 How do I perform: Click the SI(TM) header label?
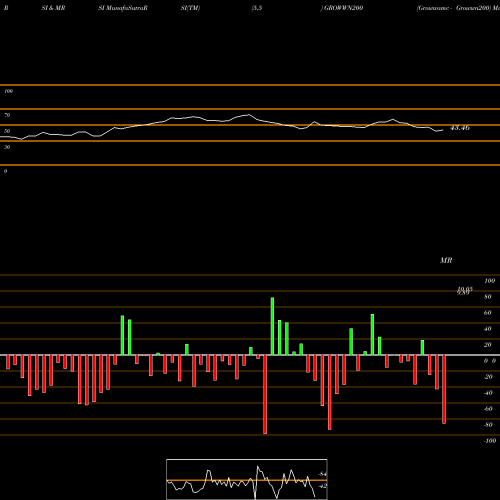point(190,8)
